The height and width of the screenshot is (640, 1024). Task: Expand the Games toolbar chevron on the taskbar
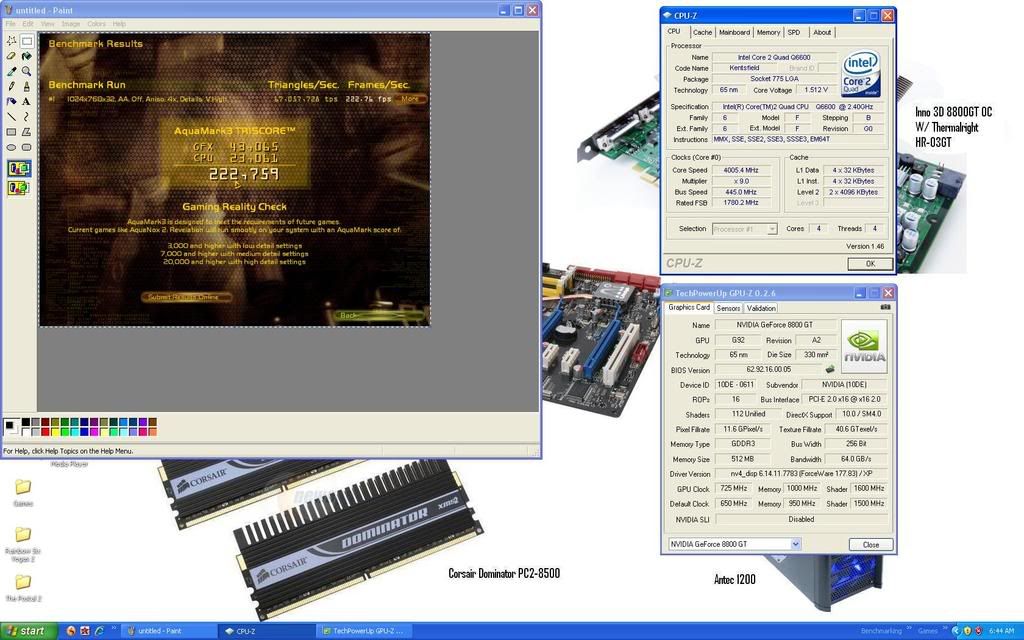(x=945, y=630)
